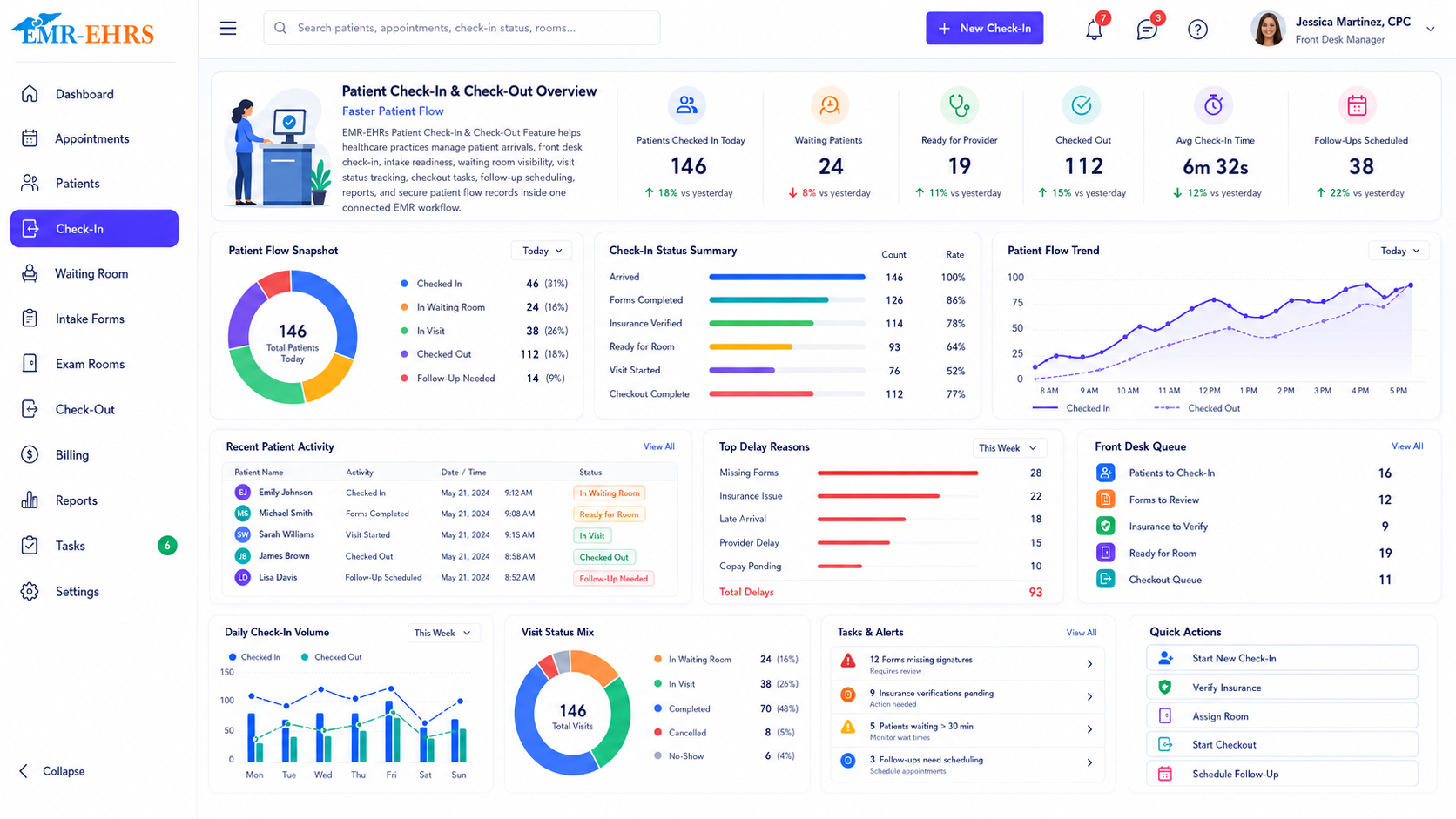Viewport: 1456px width, 819px height.
Task: Click orange icon for insurance verifications pending
Action: (848, 695)
